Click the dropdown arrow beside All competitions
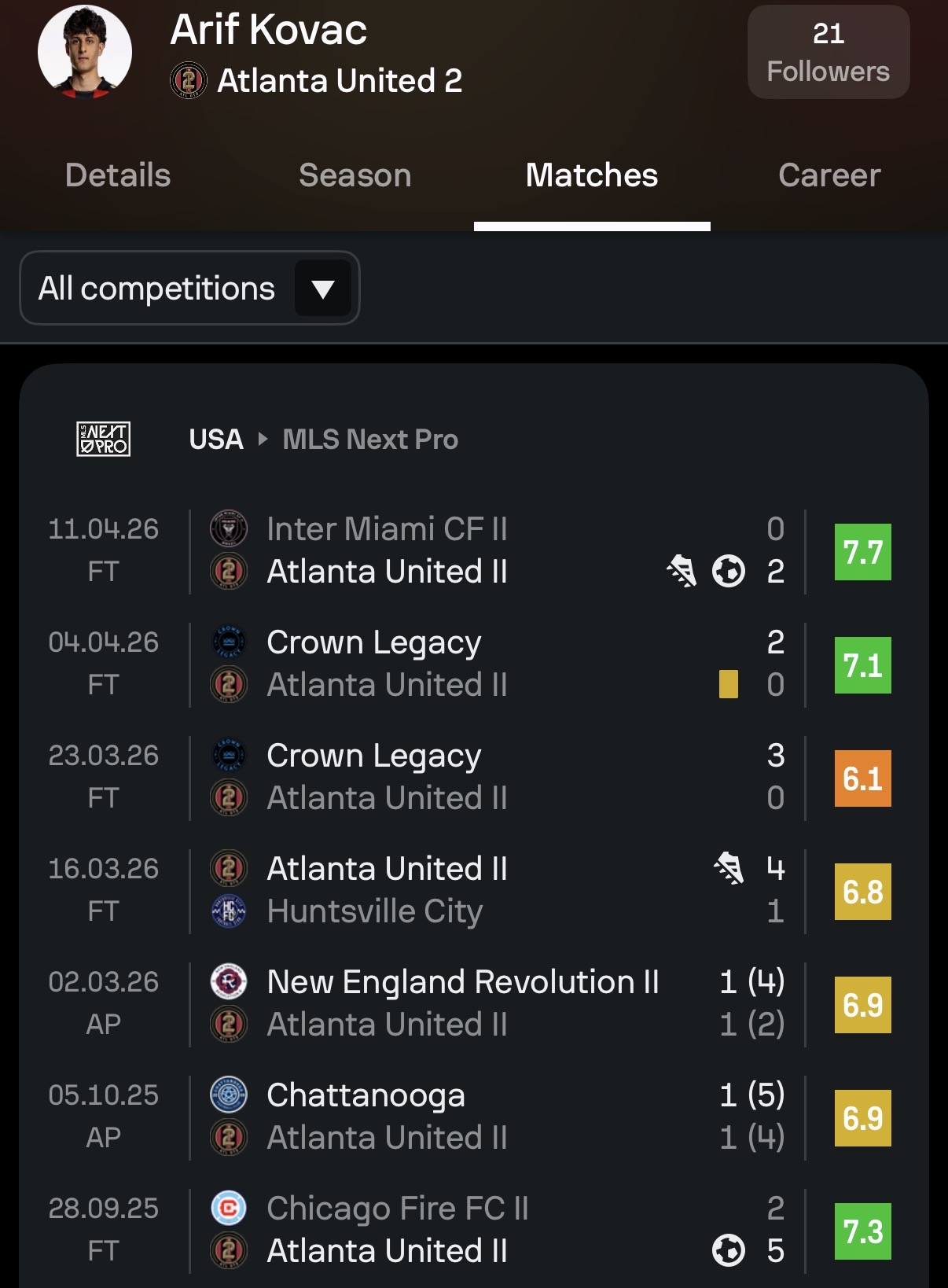 (323, 289)
